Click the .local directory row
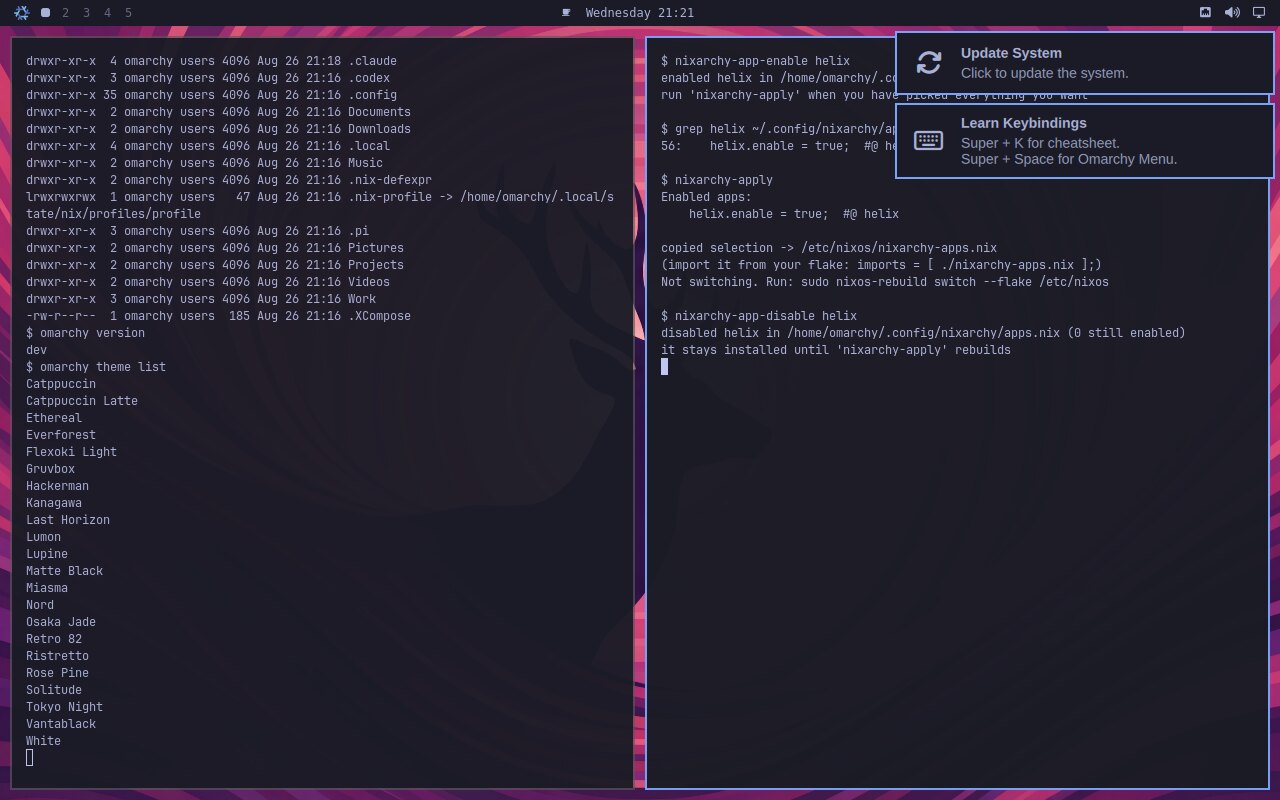Screen dimensions: 1280x800 tap(208, 146)
